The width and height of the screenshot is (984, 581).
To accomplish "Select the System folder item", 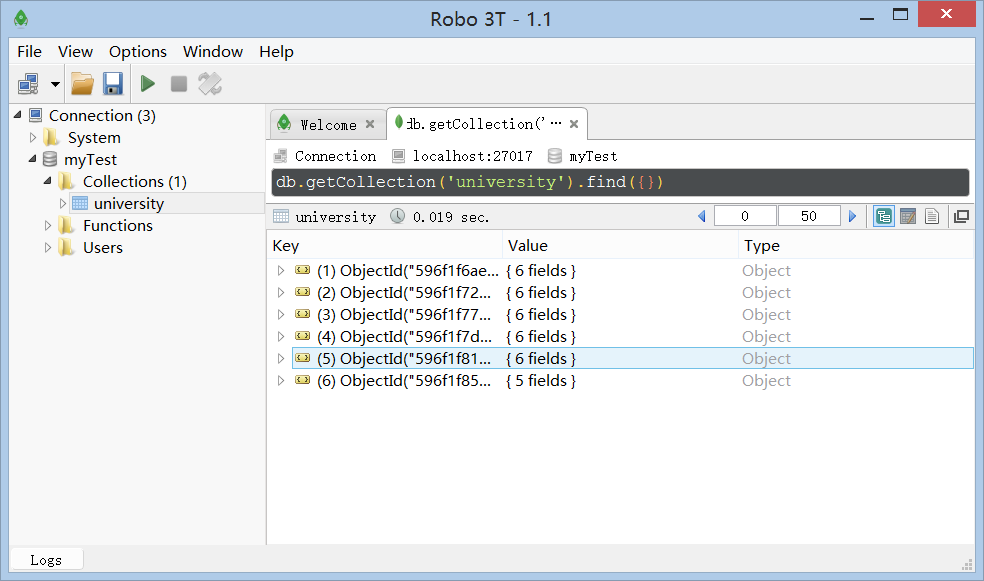I will click(x=94, y=137).
